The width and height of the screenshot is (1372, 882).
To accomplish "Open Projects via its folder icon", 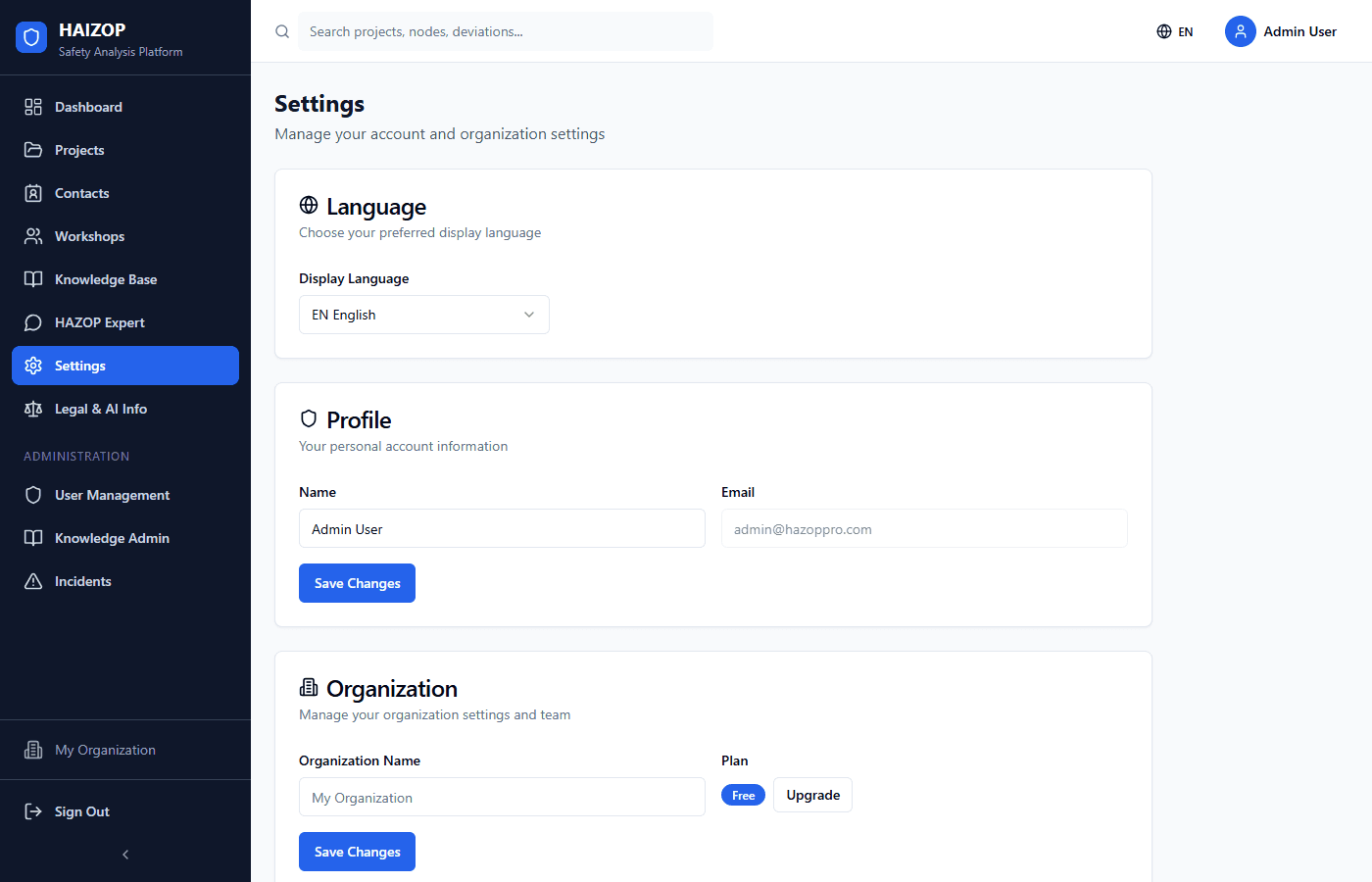I will [x=33, y=150].
